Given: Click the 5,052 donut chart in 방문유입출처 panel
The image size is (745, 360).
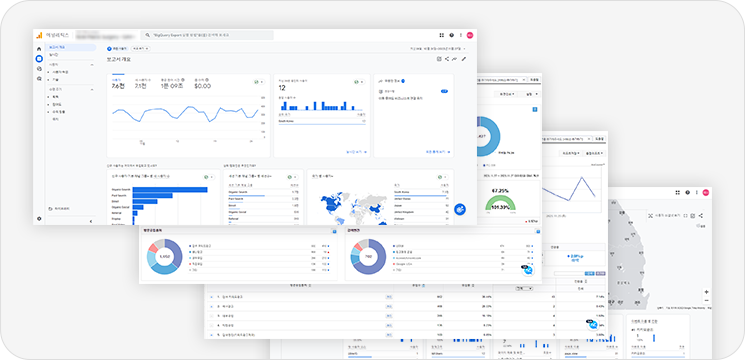Looking at the screenshot, I should [x=164, y=256].
